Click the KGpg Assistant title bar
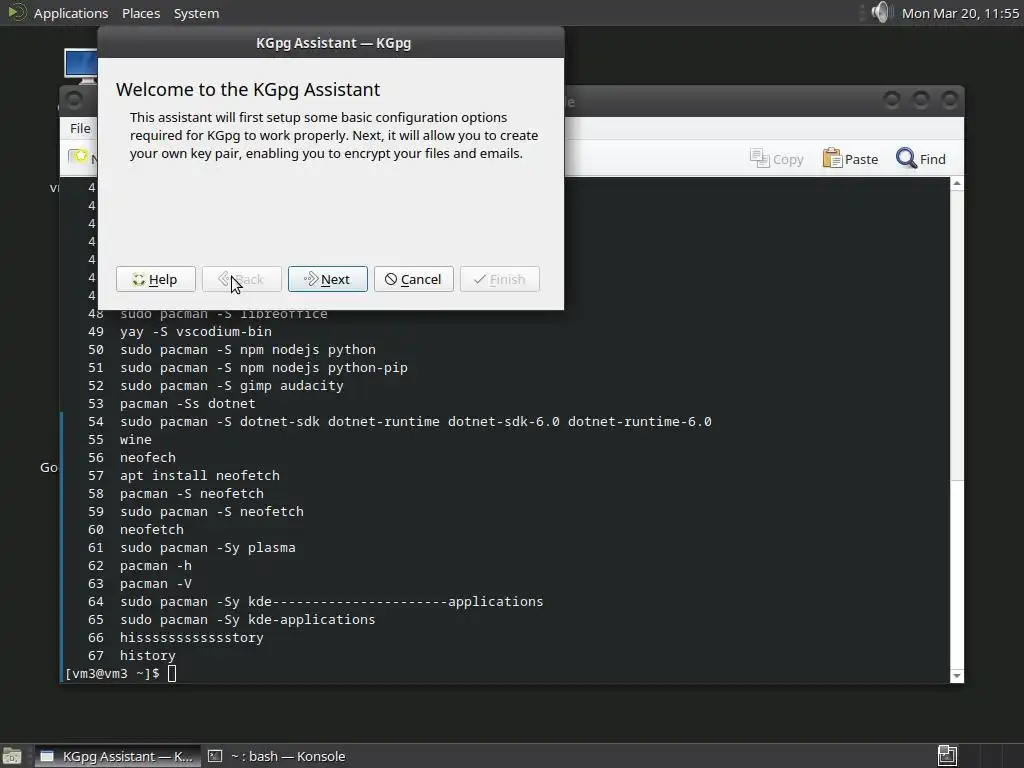1024x768 pixels. pyautogui.click(x=331, y=43)
